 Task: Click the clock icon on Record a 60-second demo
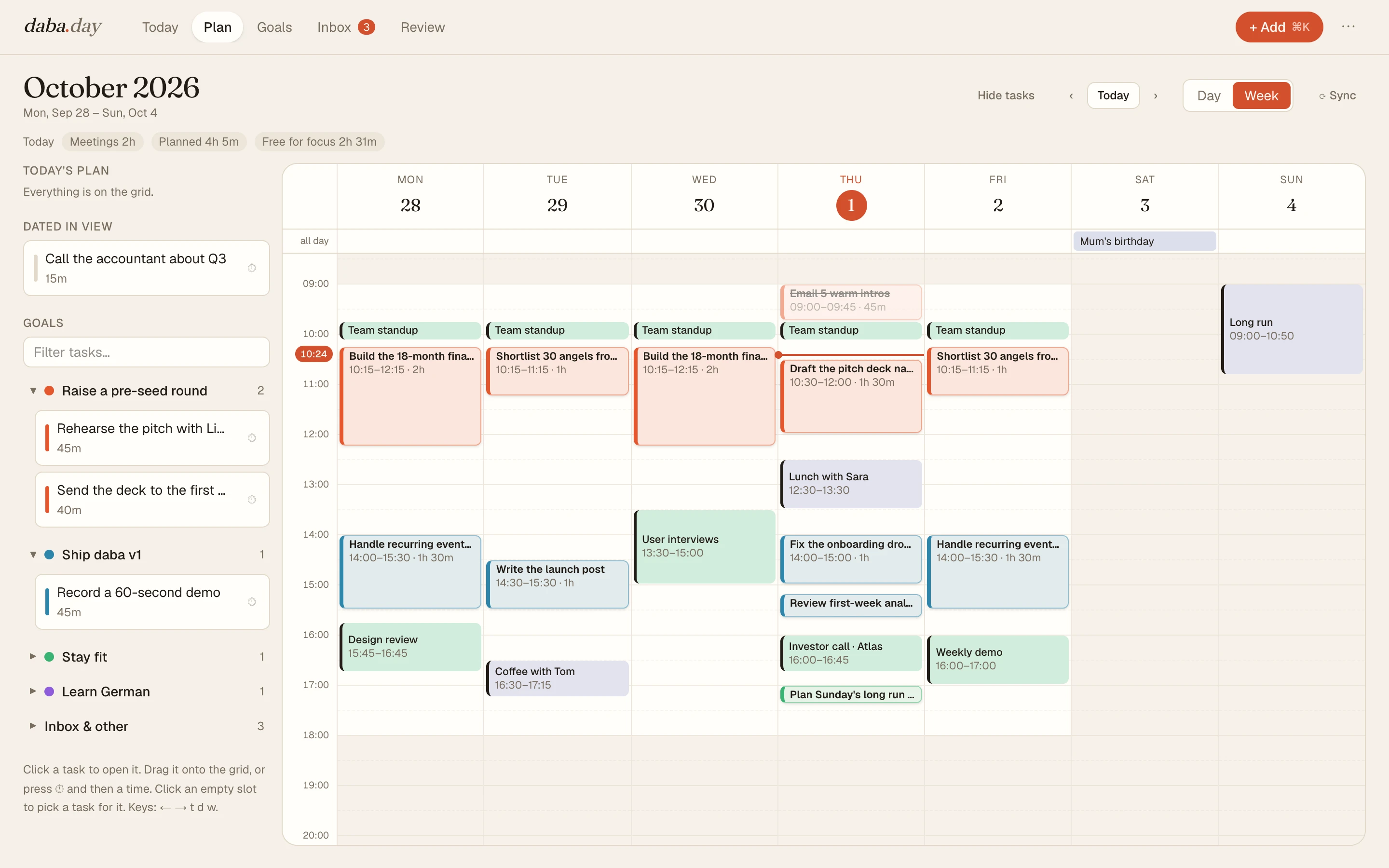click(x=251, y=602)
